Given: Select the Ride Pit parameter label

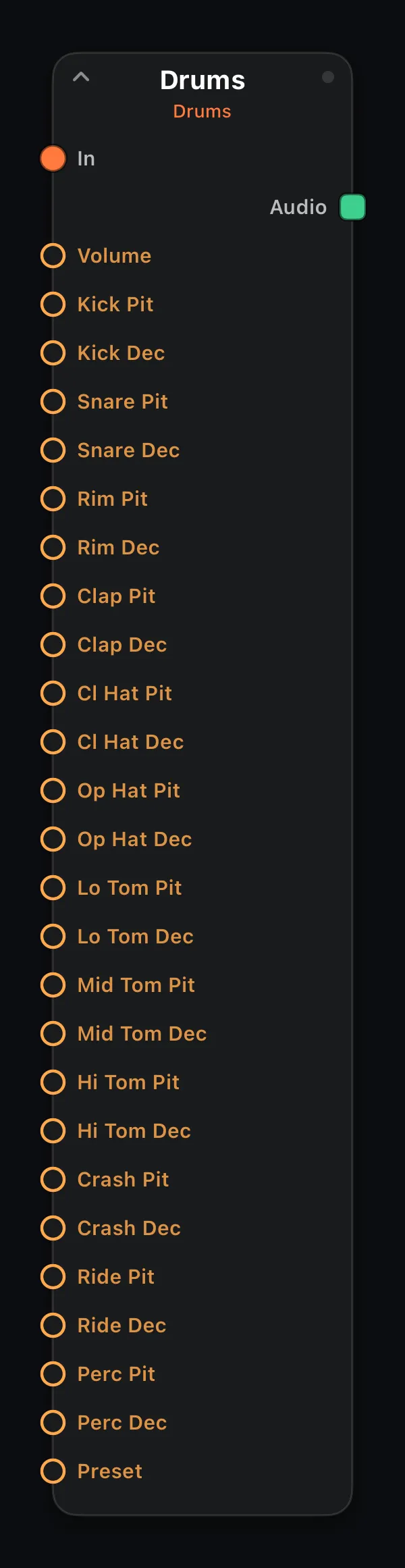Looking at the screenshot, I should 116,1277.
